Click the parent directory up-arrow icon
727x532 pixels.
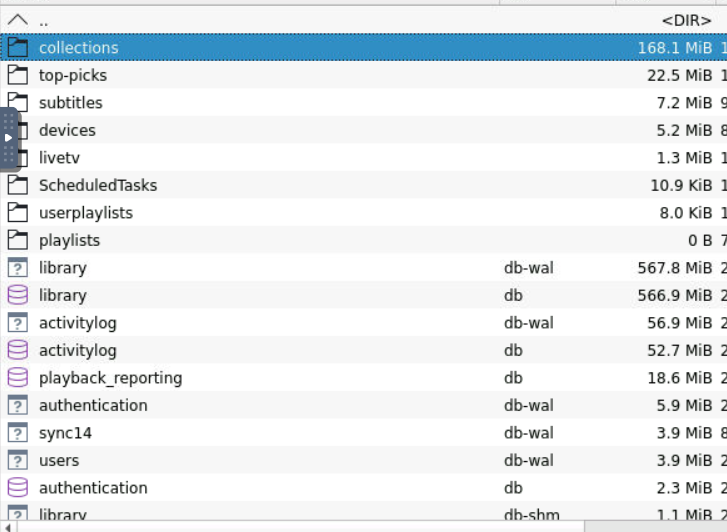[17, 20]
